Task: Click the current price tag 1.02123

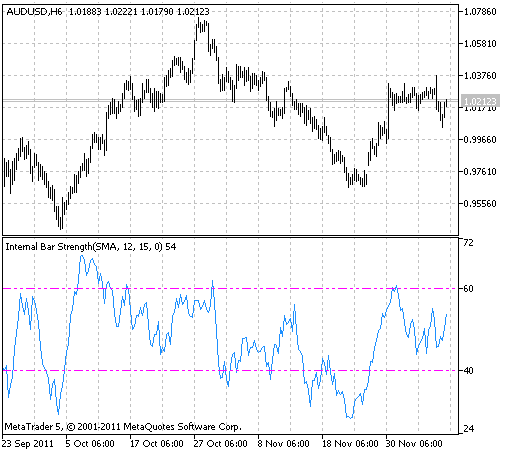Action: pyautogui.click(x=480, y=101)
